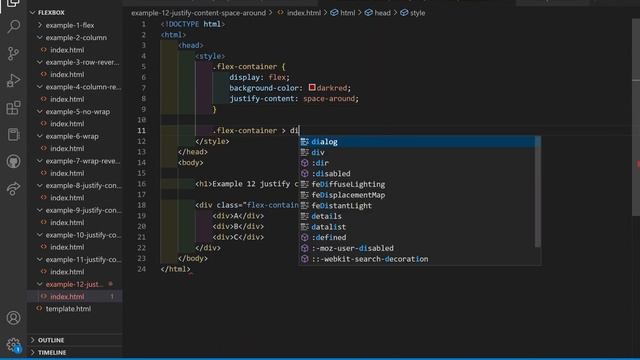640x360 pixels.
Task: Click the head breadcrumb
Action: coord(378,13)
